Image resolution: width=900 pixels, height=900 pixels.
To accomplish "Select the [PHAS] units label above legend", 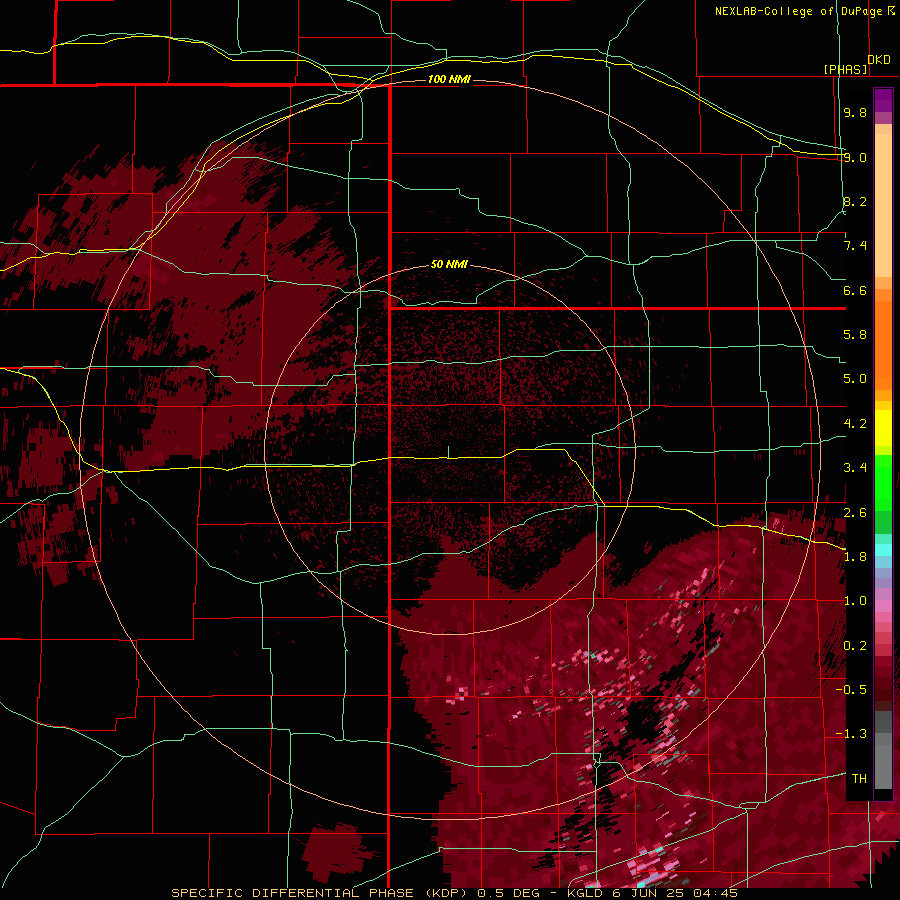I will [845, 69].
